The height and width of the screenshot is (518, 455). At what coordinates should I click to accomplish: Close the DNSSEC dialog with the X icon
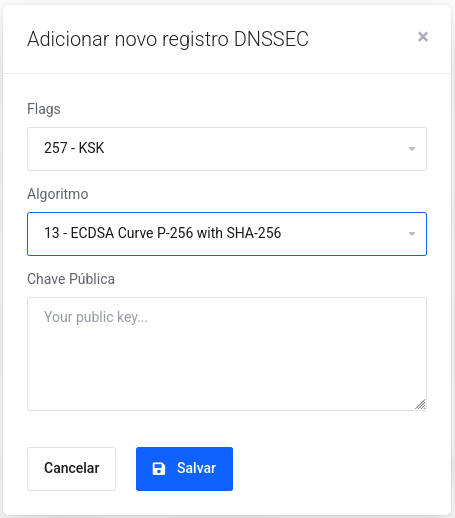click(x=423, y=37)
